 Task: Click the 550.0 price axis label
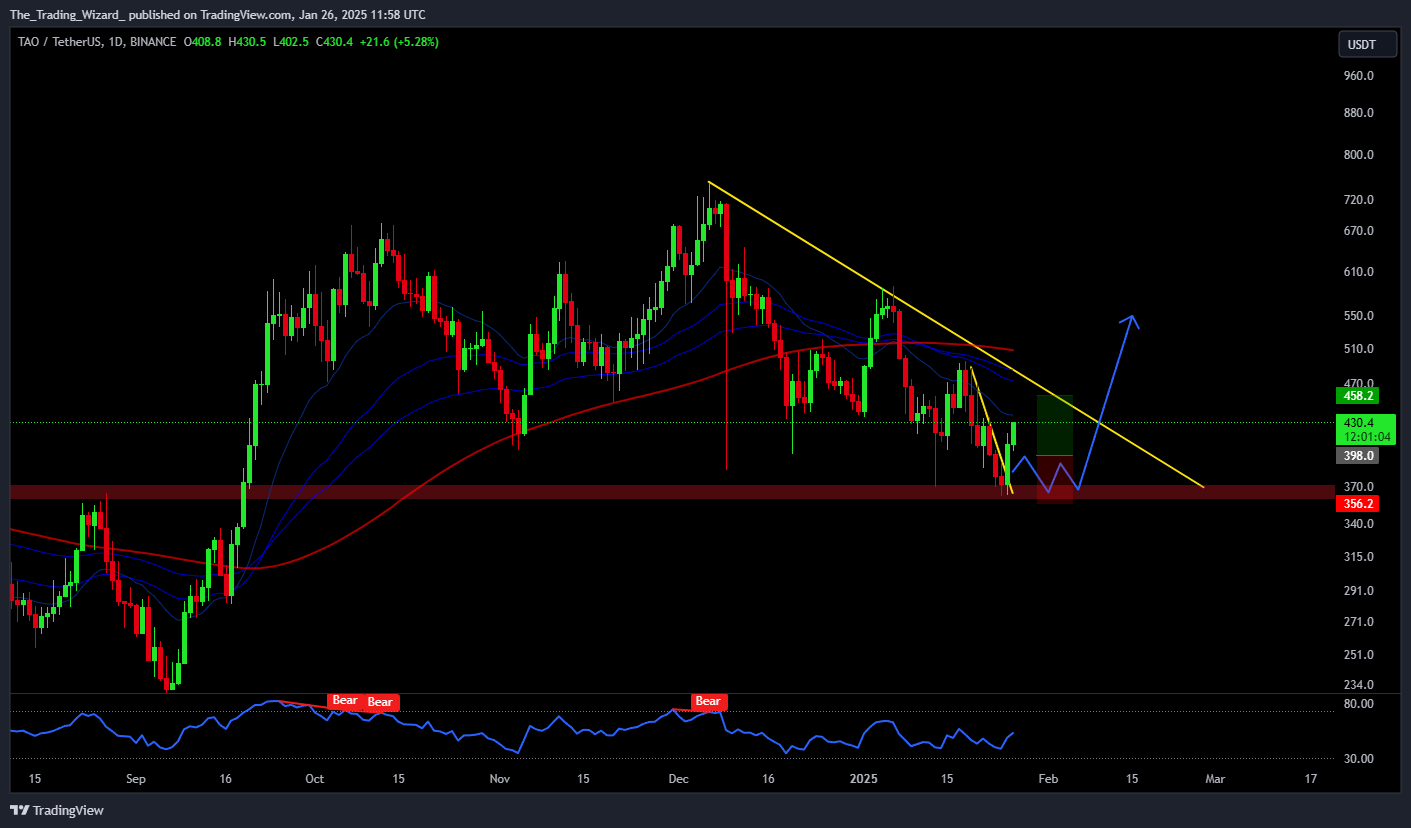tap(1359, 316)
